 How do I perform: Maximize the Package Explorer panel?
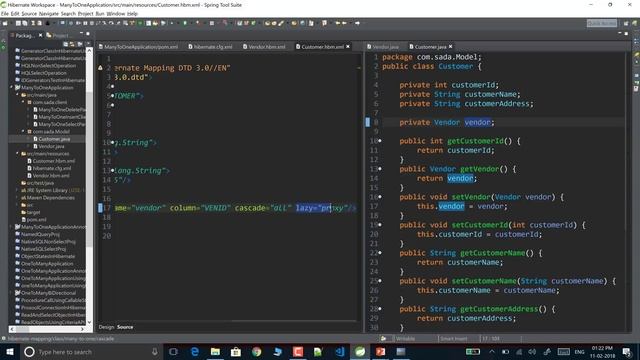[x=88, y=33]
